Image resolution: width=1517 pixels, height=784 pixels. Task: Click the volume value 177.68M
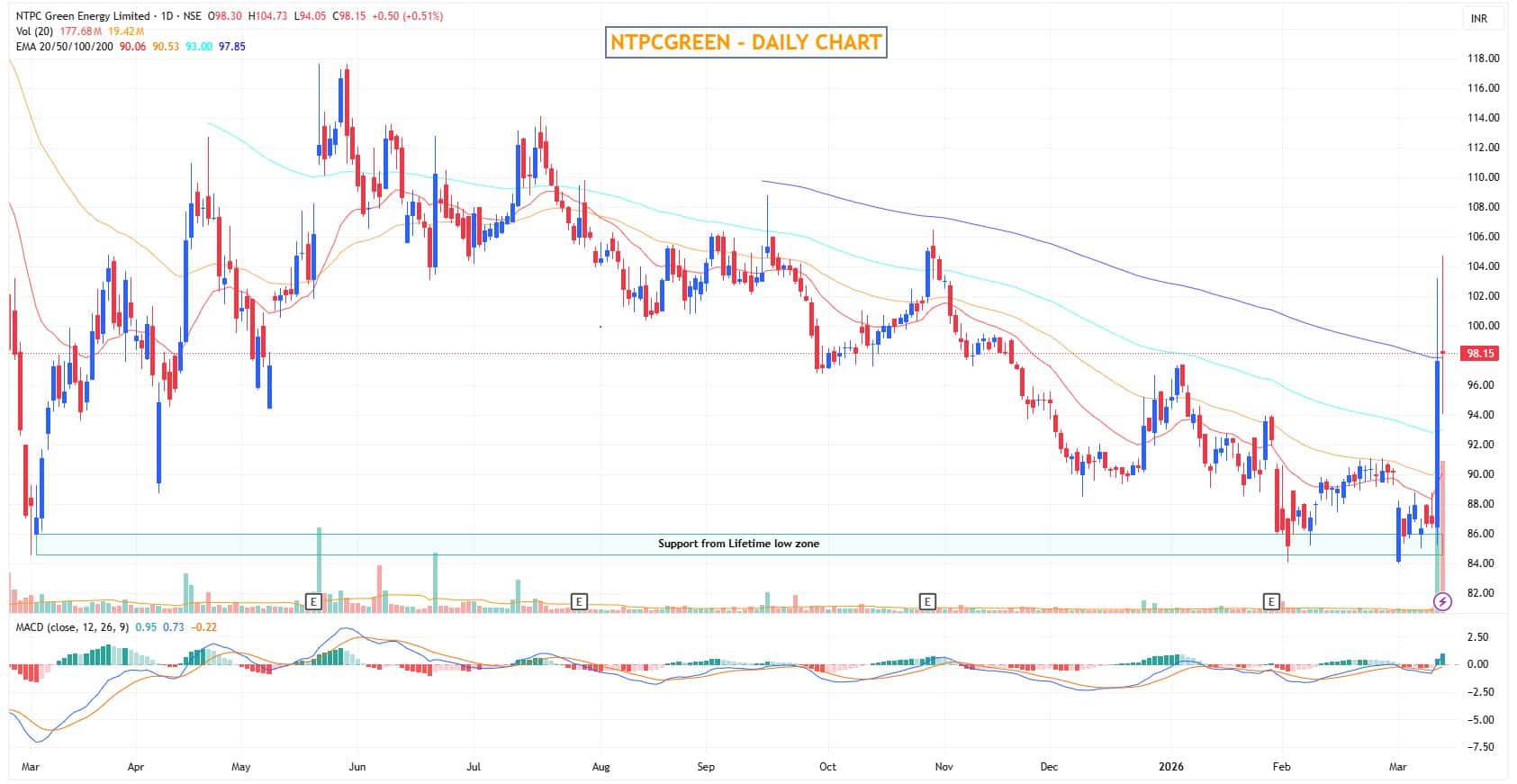click(83, 32)
